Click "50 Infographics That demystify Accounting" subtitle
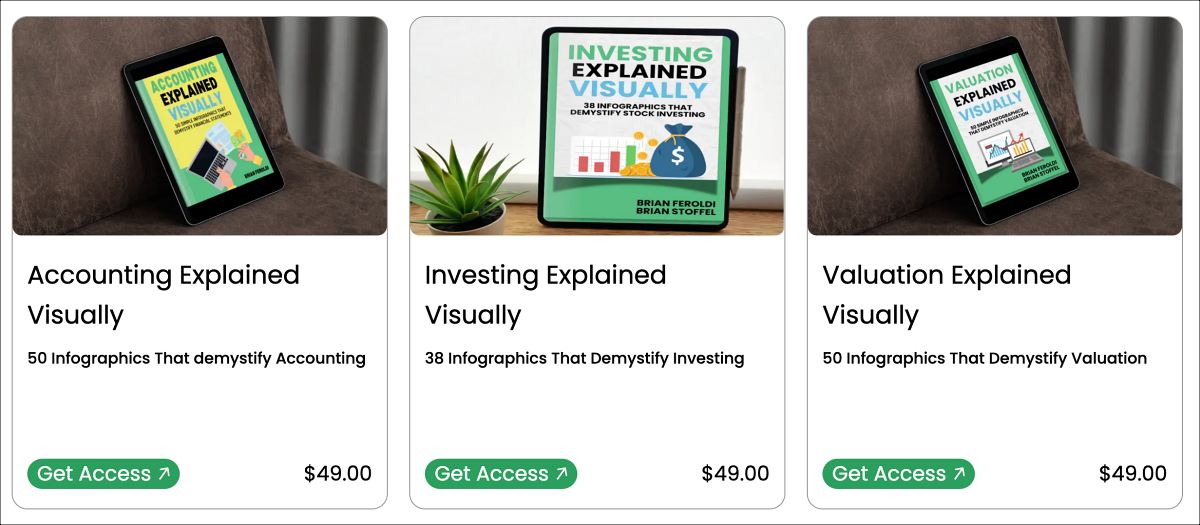1200x525 pixels. (197, 358)
